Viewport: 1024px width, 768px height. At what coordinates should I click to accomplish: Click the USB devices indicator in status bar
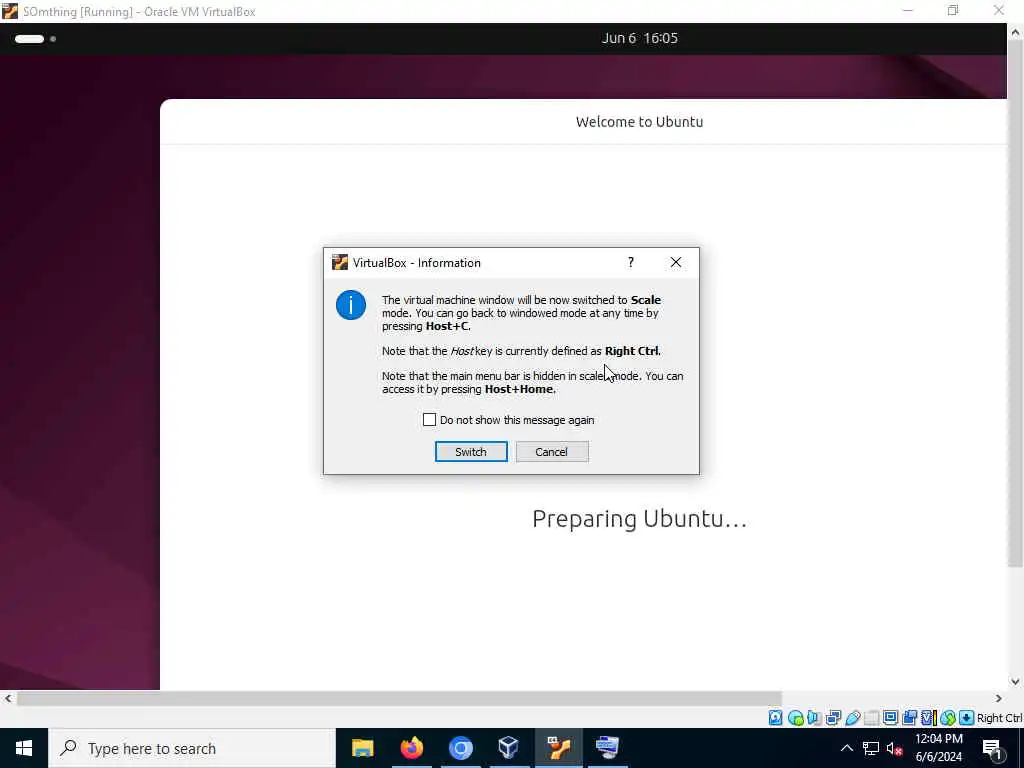(852, 718)
